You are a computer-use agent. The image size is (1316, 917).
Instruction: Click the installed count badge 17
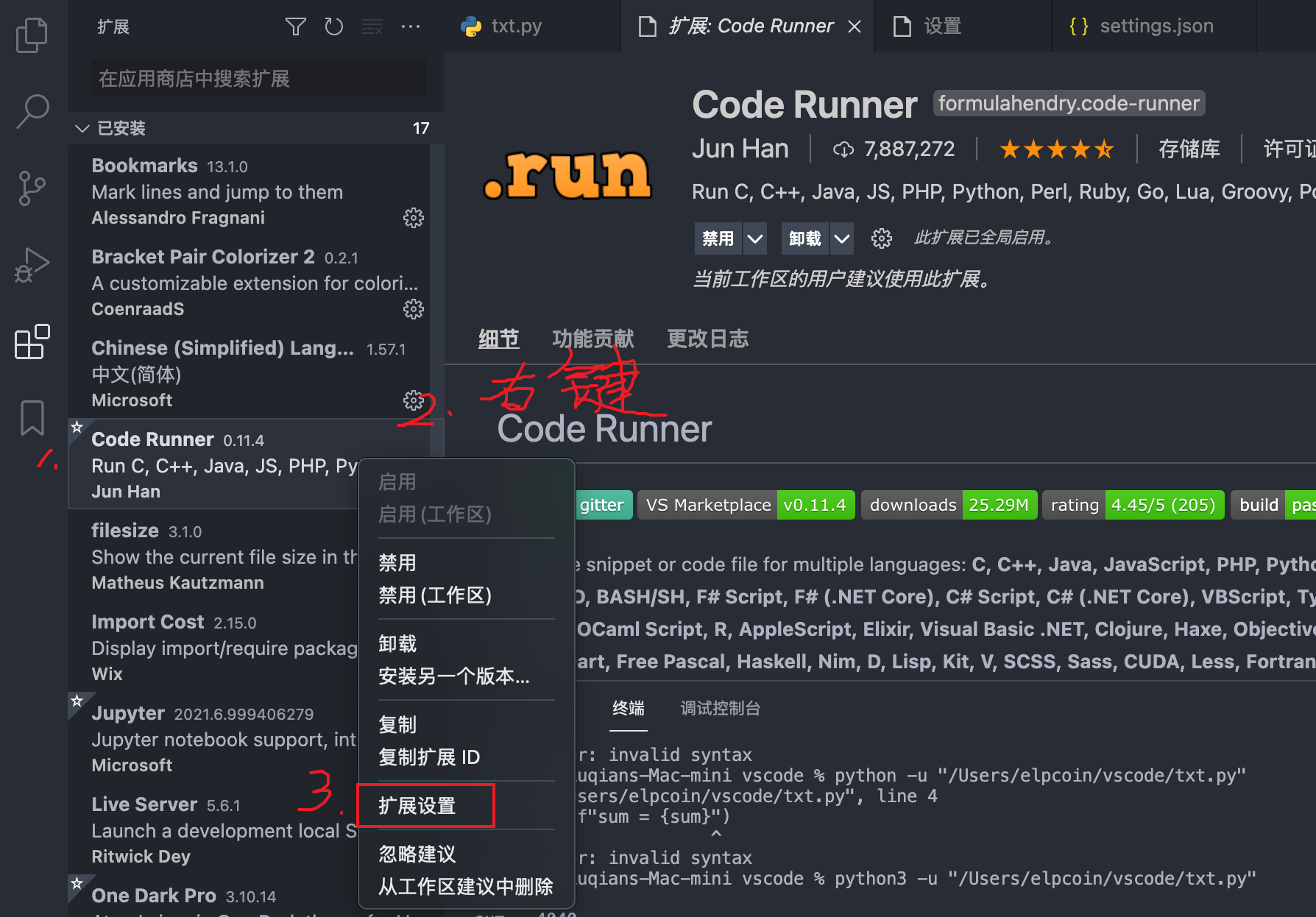[421, 129]
